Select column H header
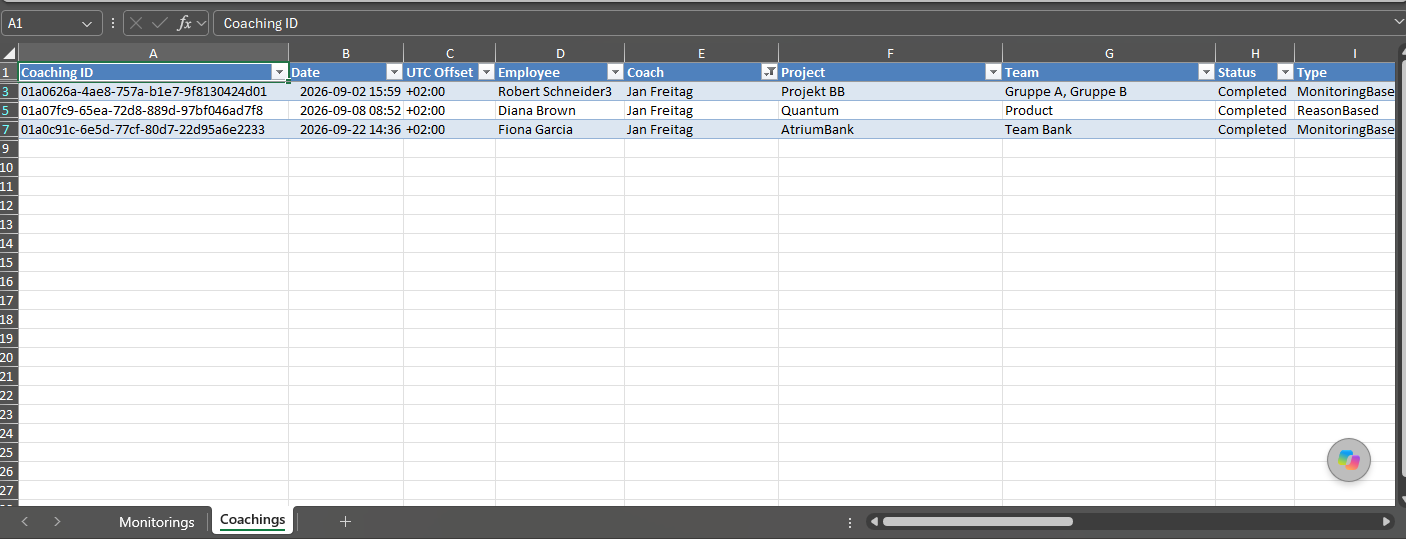1406x539 pixels. tap(1255, 53)
